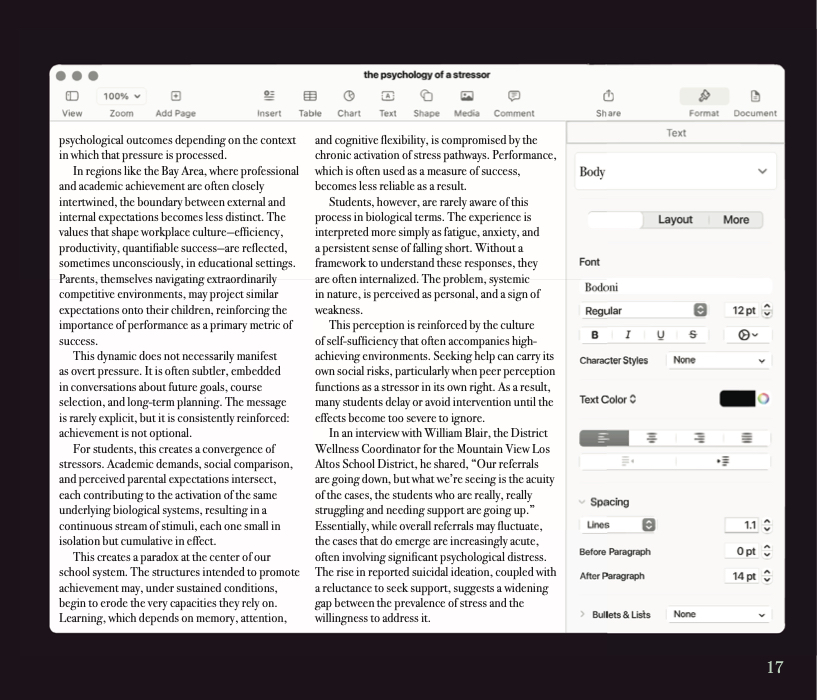Add a Chart from toolbar

349,96
